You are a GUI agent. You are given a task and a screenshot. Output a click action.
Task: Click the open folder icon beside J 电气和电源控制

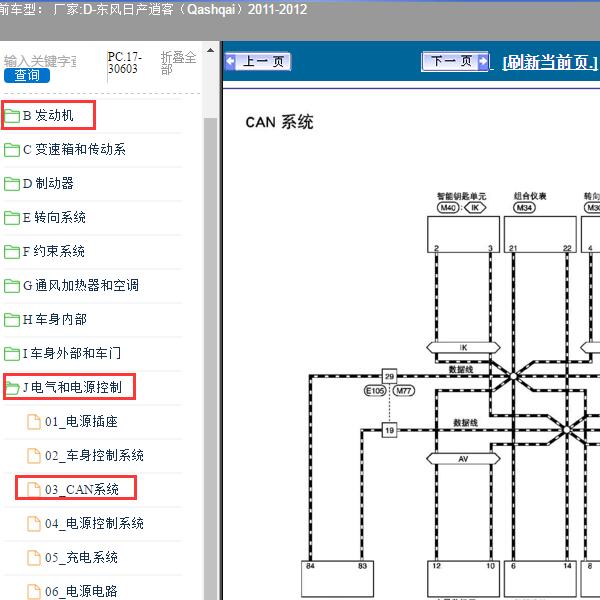(x=13, y=388)
